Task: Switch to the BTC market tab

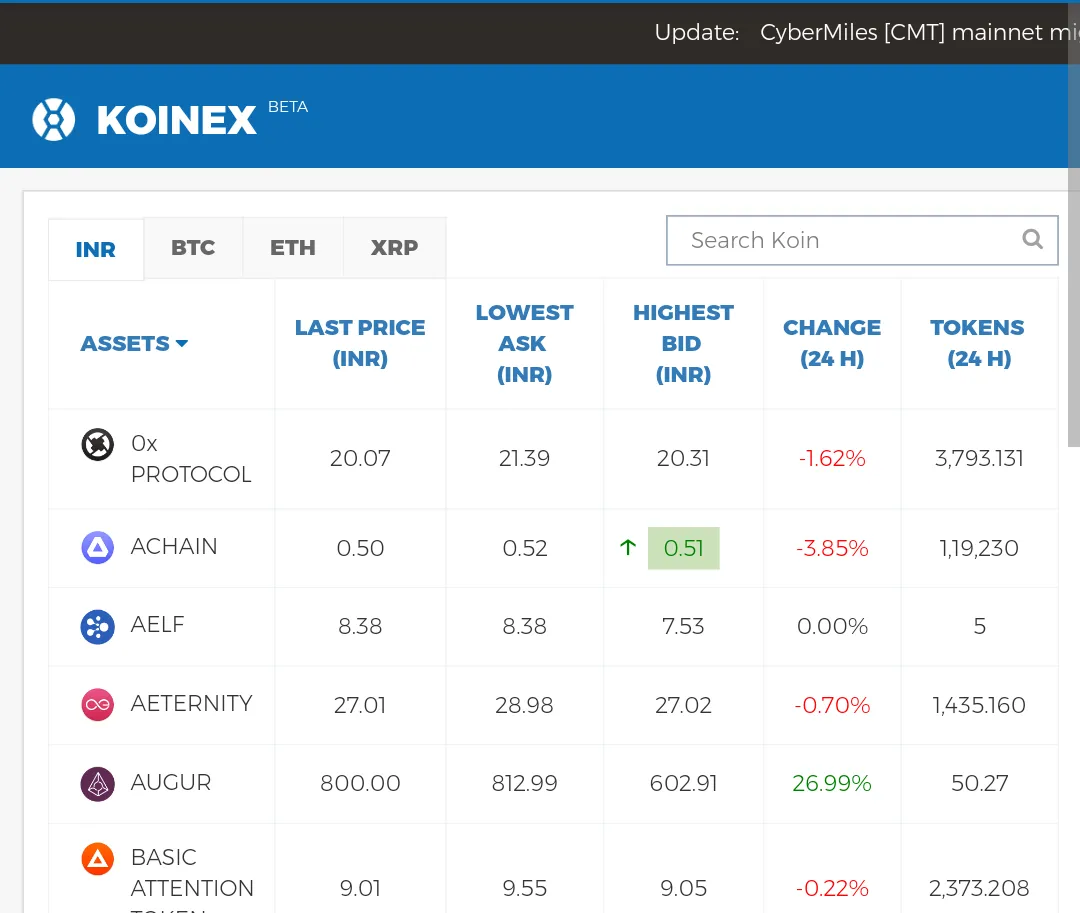Action: pos(193,248)
